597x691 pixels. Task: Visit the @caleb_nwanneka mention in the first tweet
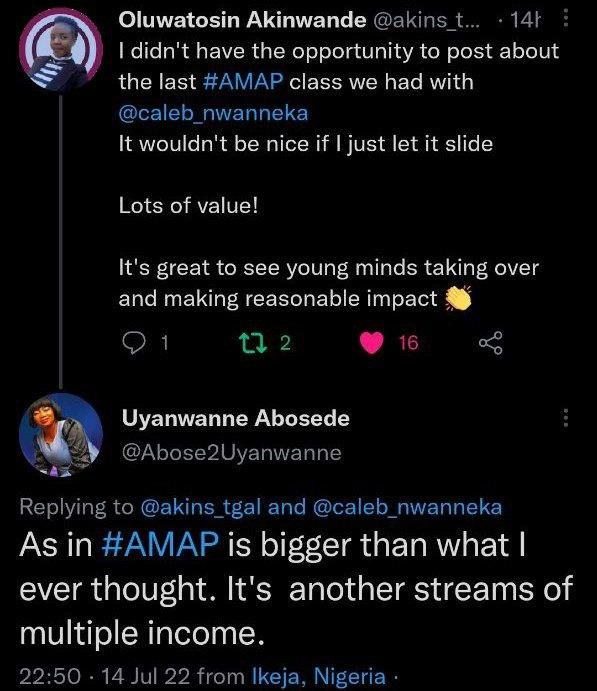point(213,113)
